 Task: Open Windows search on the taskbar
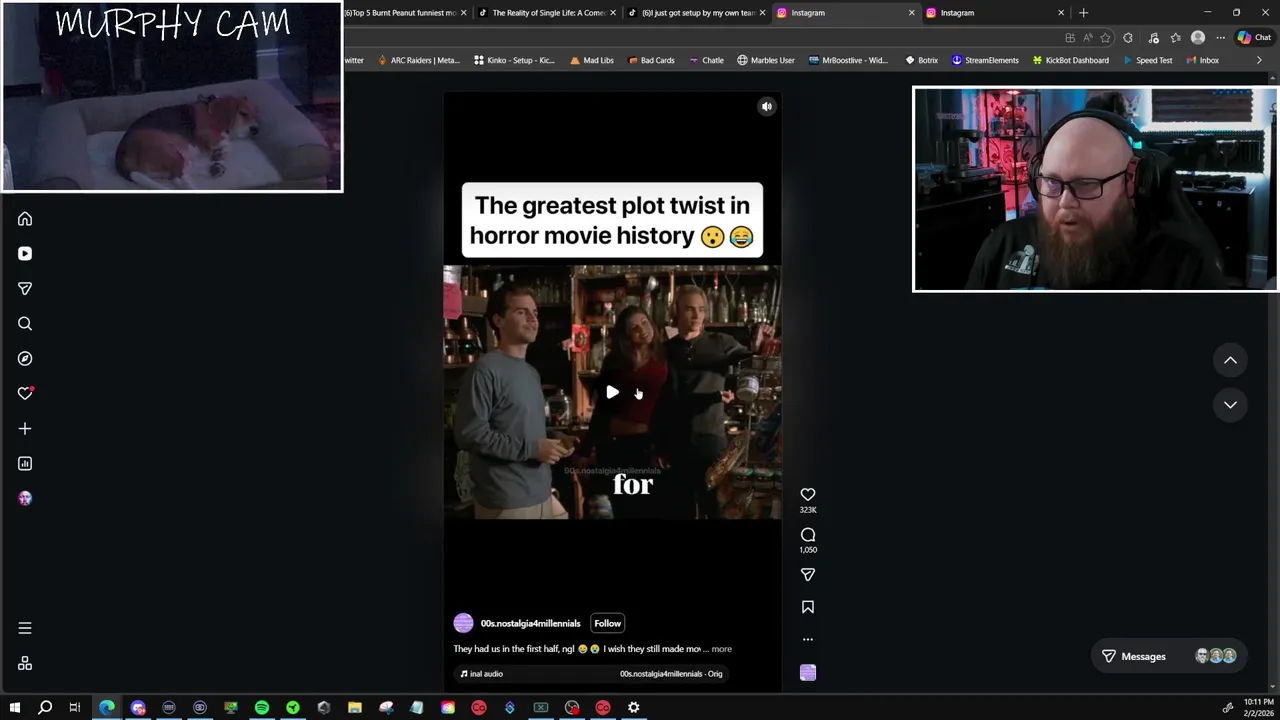[x=45, y=708]
